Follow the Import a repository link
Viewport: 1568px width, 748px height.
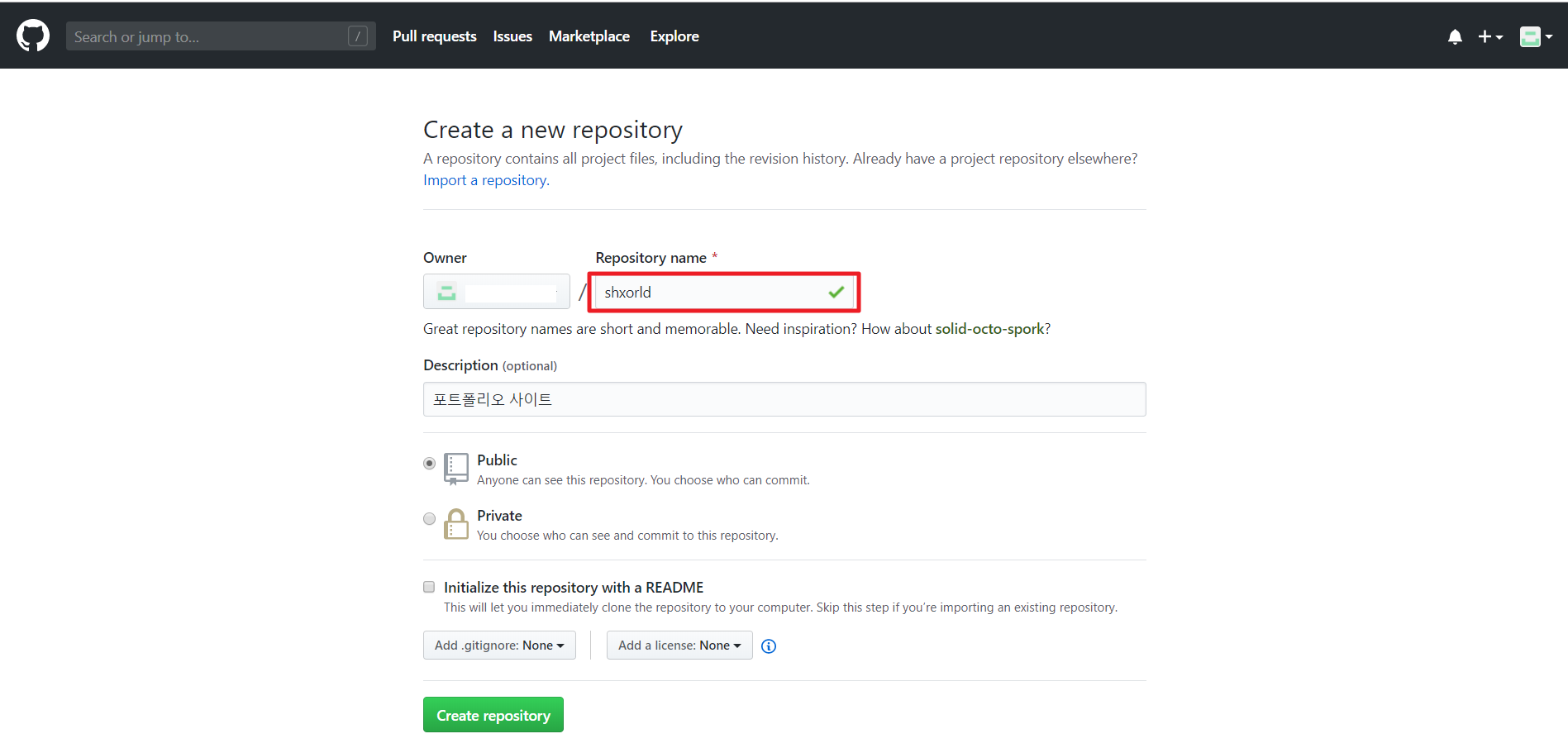pyautogui.click(x=485, y=180)
